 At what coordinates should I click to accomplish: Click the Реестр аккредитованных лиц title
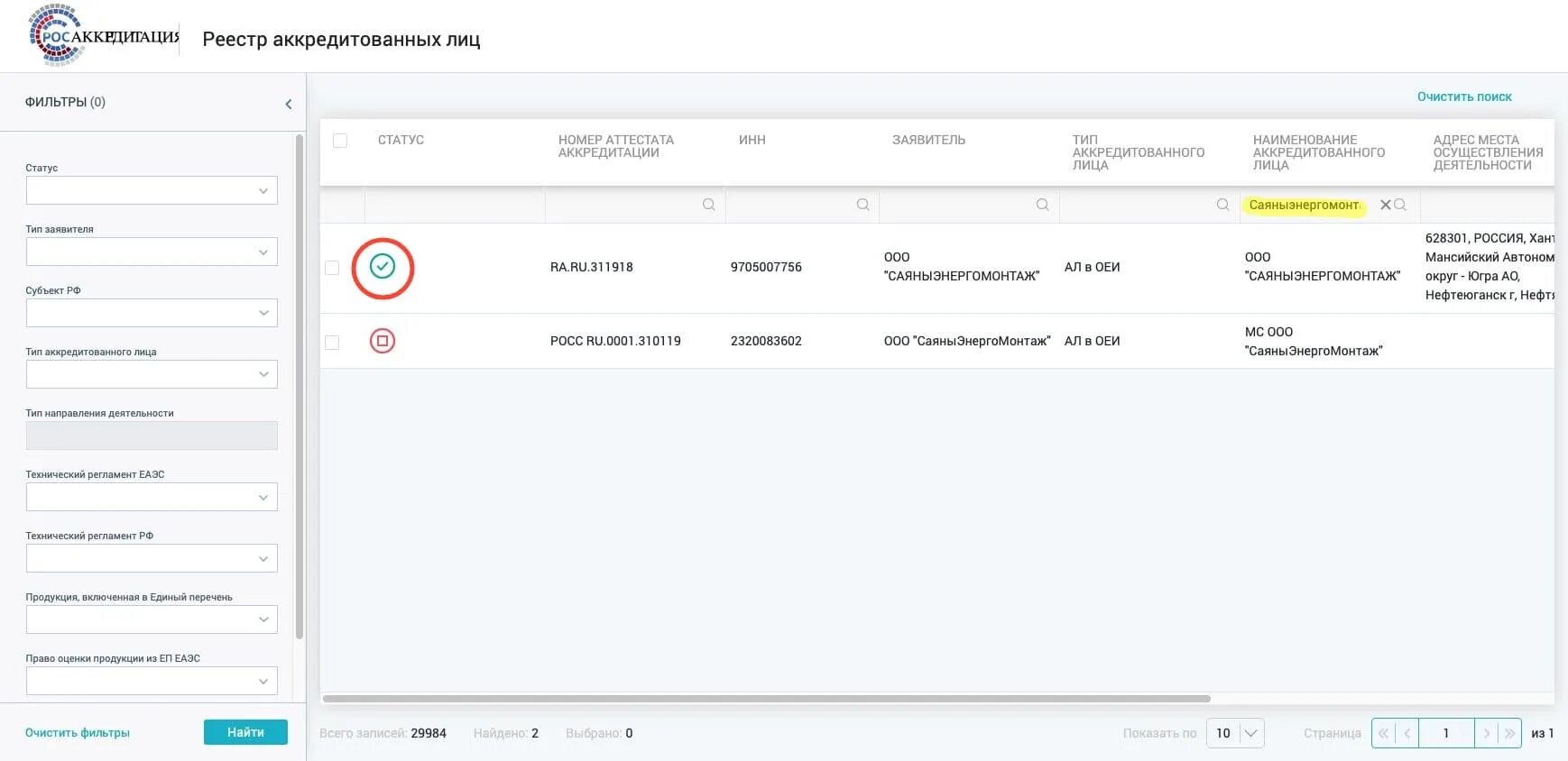[341, 39]
